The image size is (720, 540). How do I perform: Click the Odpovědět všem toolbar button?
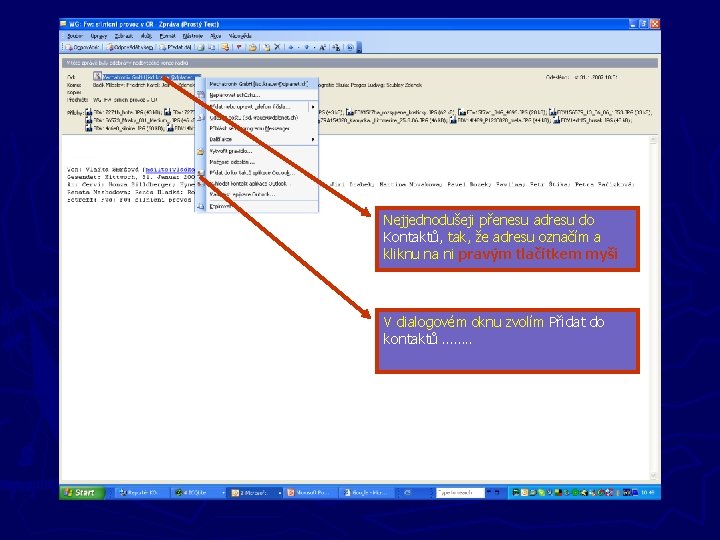point(129,47)
